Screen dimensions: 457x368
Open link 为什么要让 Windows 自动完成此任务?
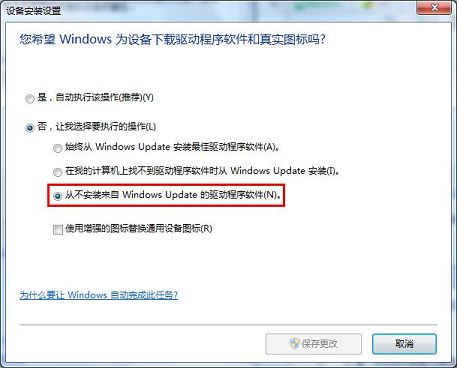coord(99,295)
